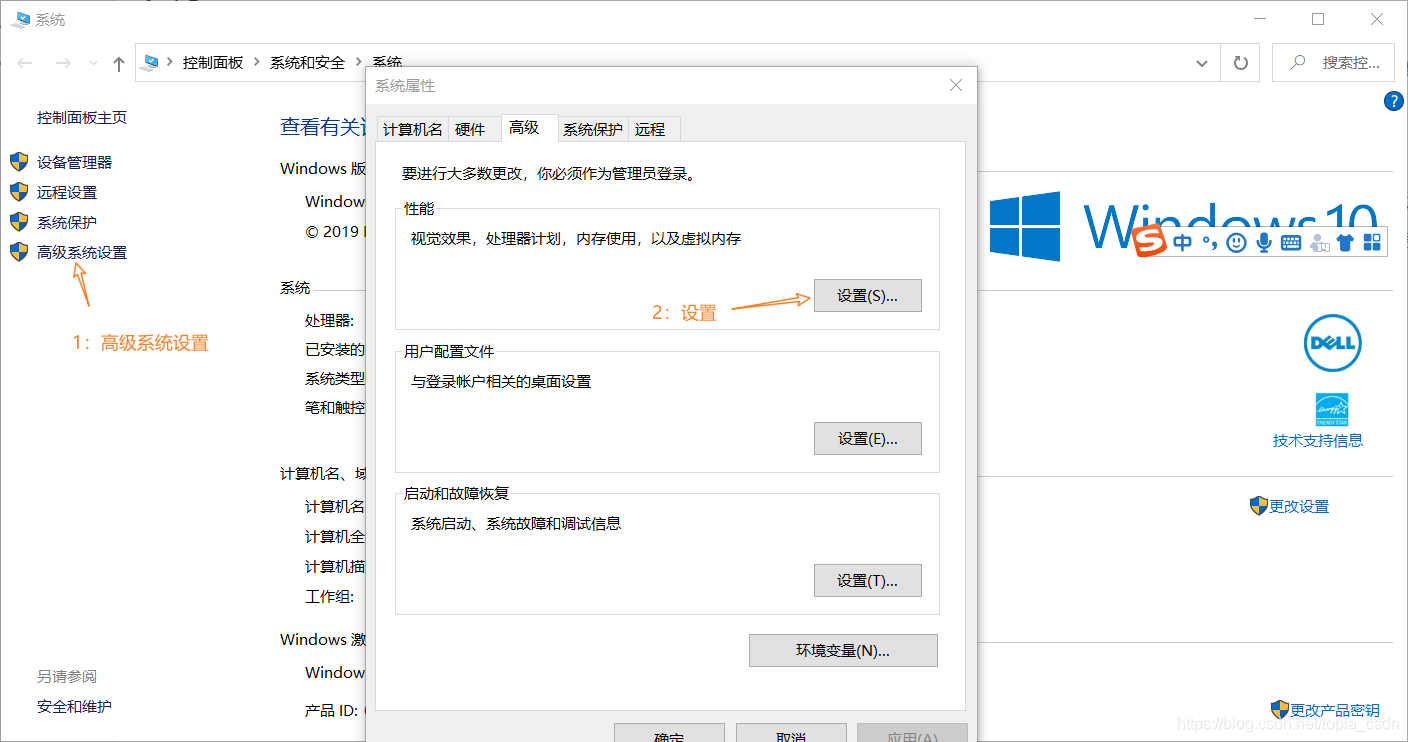Go to Control Panel Home (控制面板主页)
This screenshot has height=742, width=1408.
[82, 117]
